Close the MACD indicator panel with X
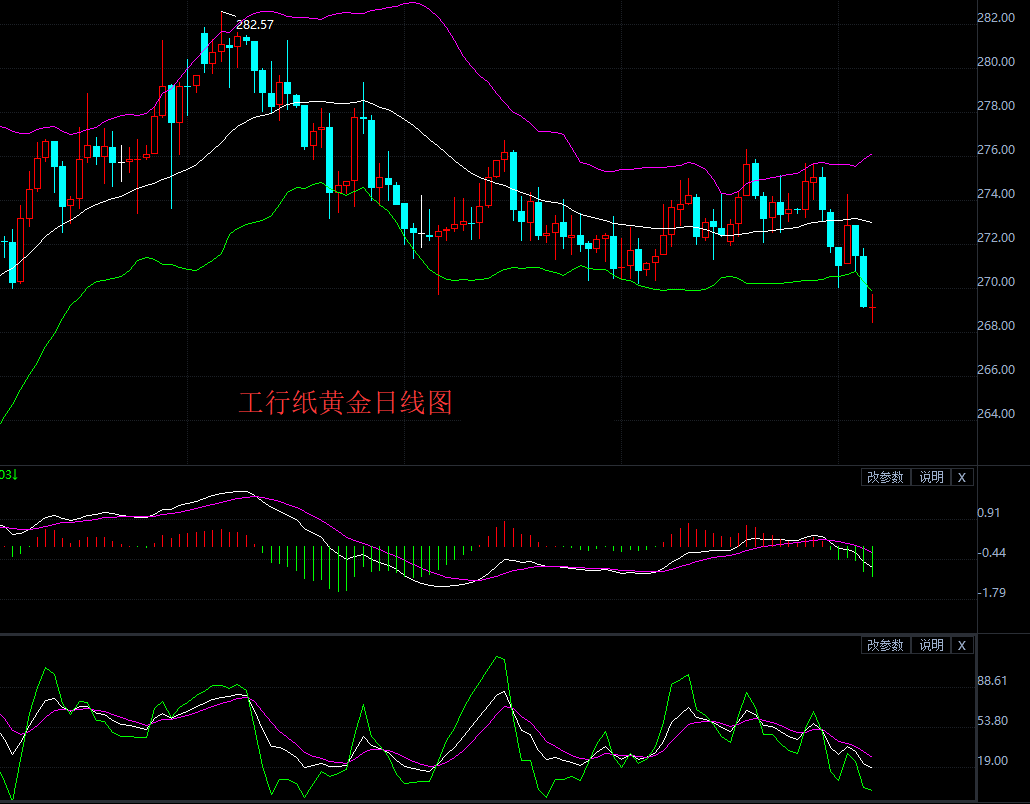The height and width of the screenshot is (804, 1030). coord(961,478)
